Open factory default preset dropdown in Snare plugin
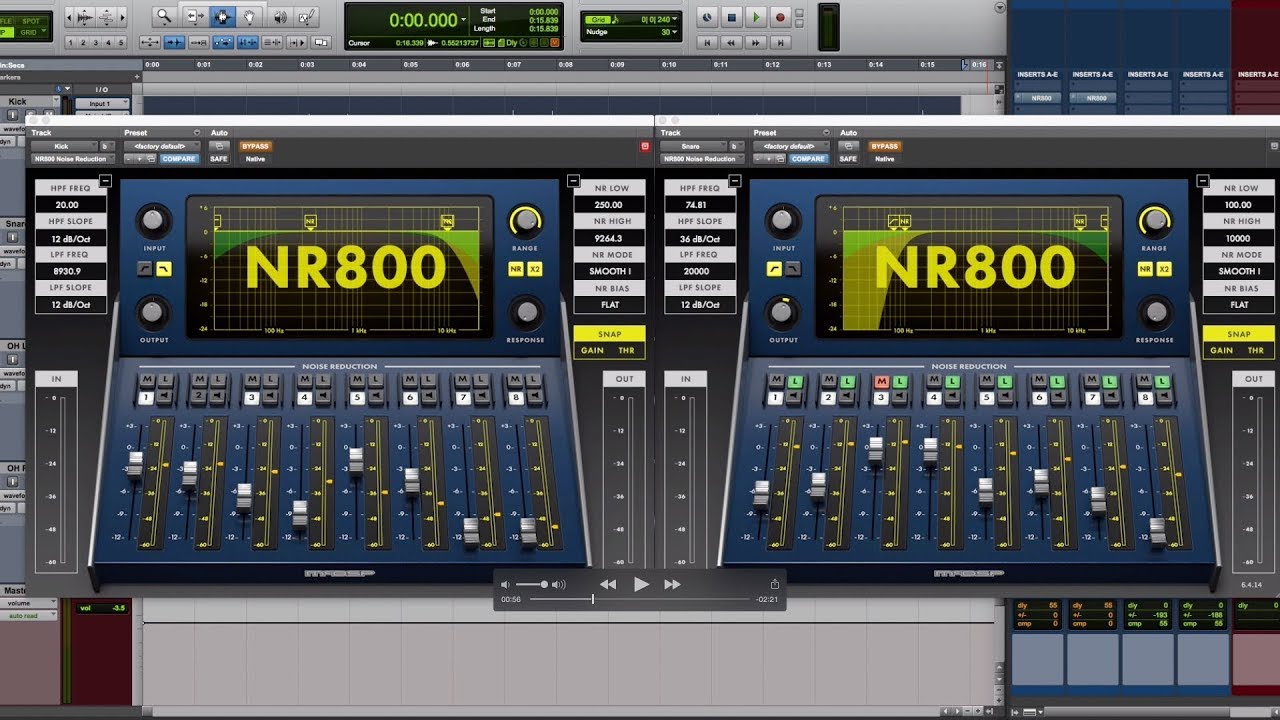Screen dimensions: 1280x720 point(790,146)
